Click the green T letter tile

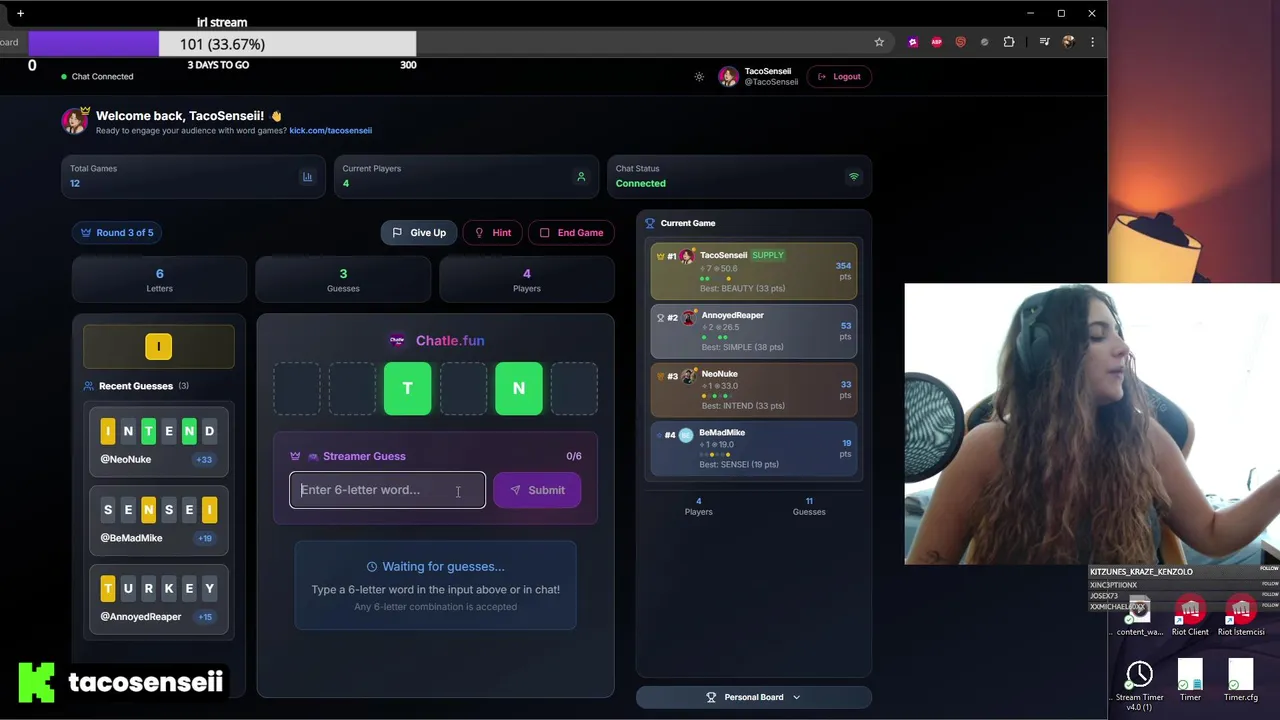point(408,388)
